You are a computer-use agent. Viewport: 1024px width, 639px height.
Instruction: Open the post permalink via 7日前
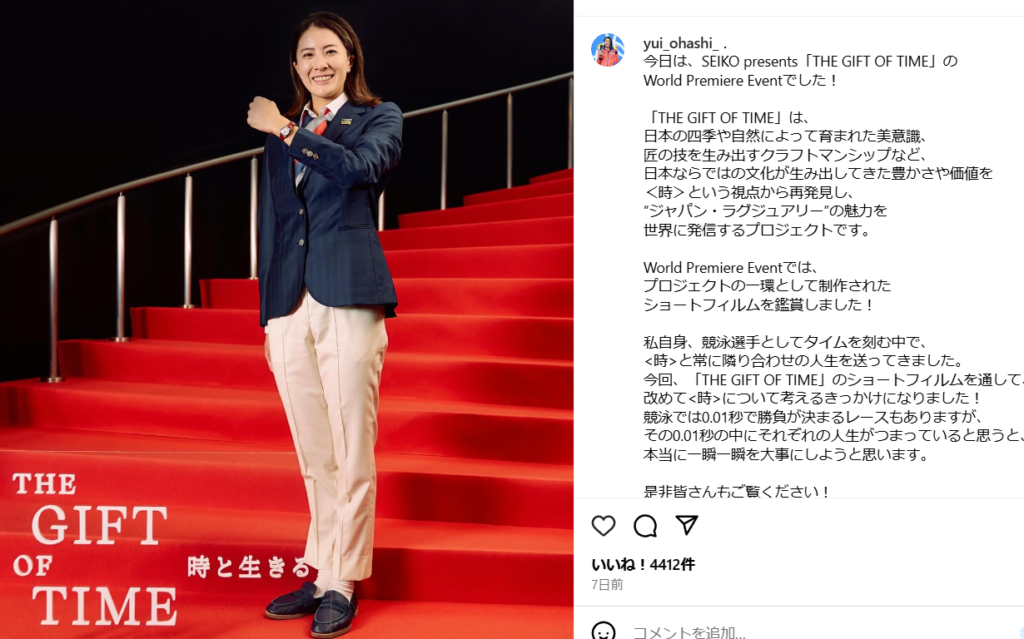(x=607, y=585)
